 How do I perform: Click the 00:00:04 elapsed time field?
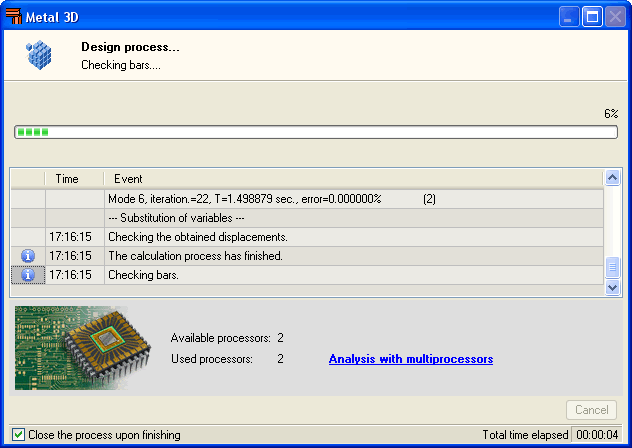point(597,435)
